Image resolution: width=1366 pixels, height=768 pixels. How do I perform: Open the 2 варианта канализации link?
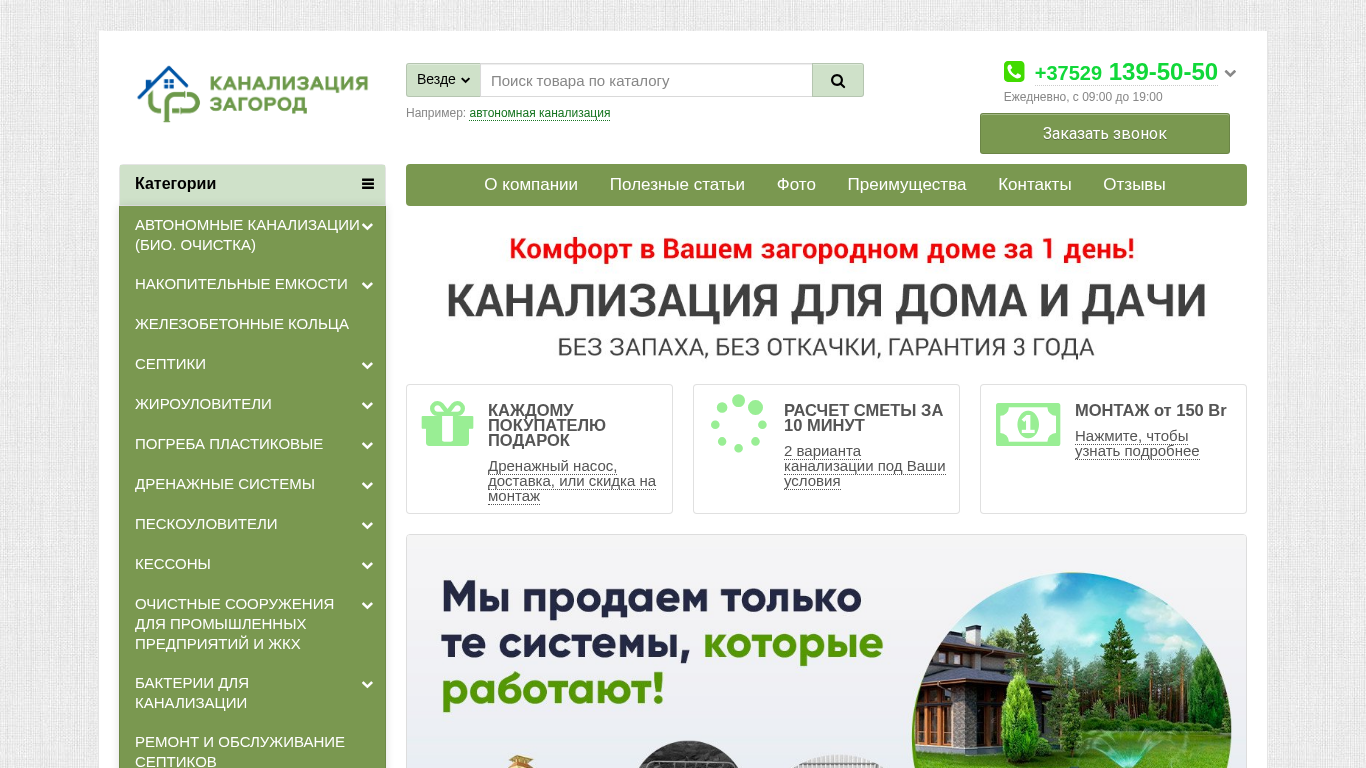click(x=865, y=466)
